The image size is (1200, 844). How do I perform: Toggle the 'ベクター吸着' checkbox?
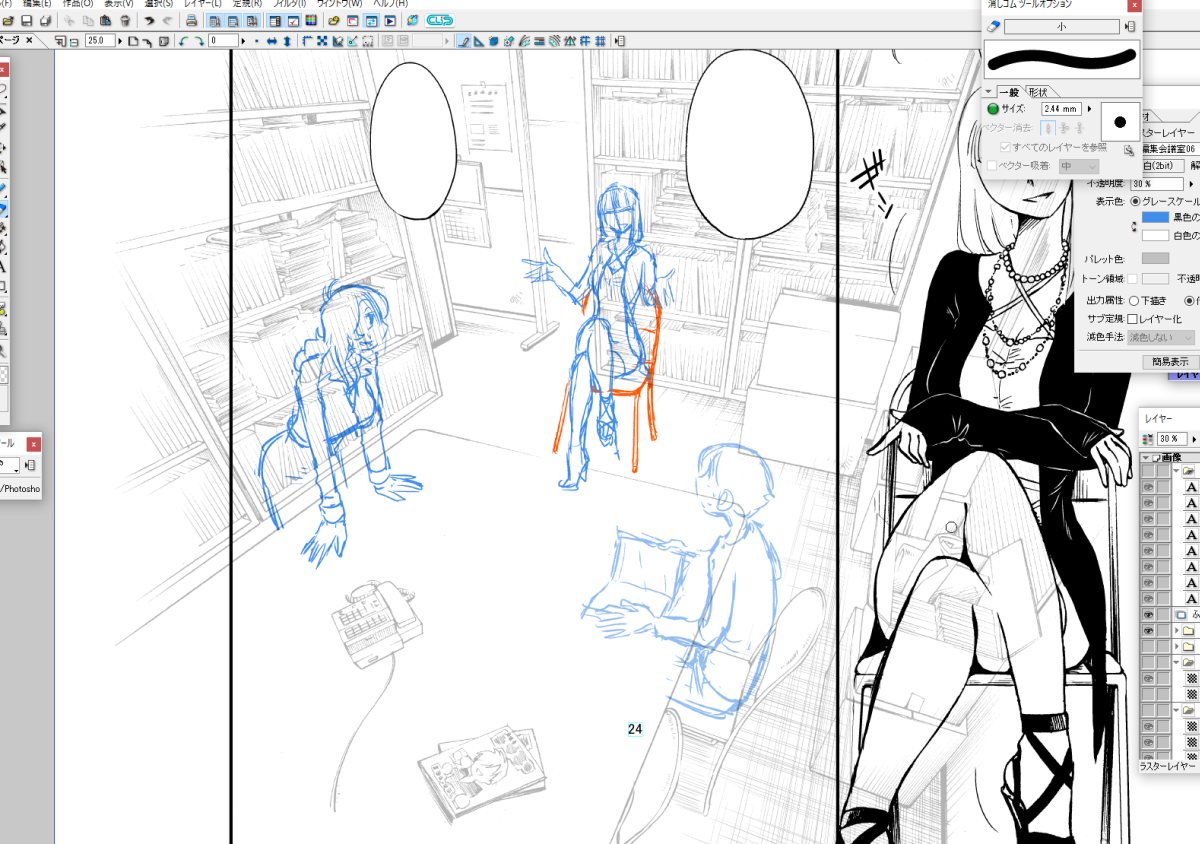pos(992,166)
